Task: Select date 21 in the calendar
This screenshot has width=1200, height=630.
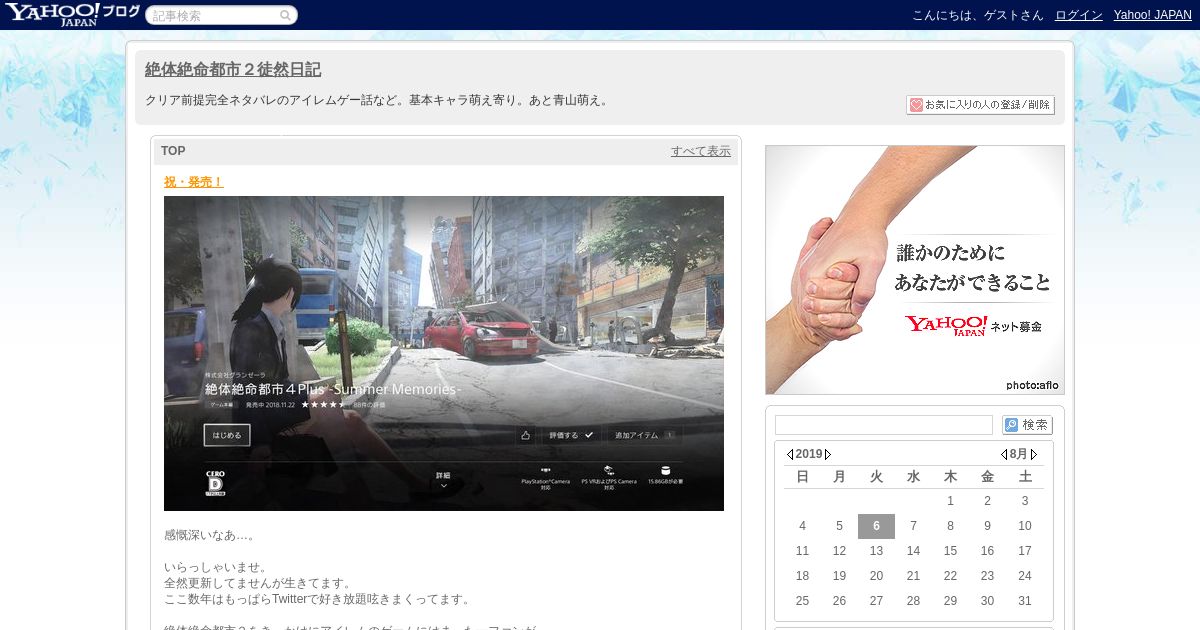Action: [x=913, y=576]
